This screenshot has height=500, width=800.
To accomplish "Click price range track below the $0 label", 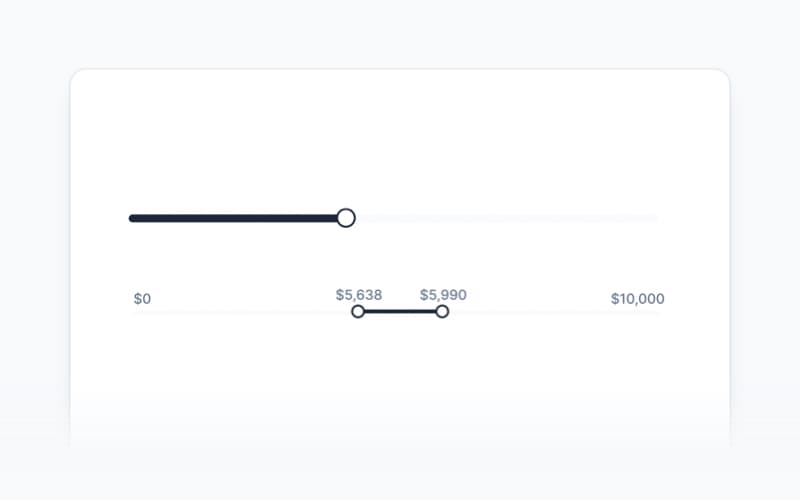I will [x=143, y=312].
